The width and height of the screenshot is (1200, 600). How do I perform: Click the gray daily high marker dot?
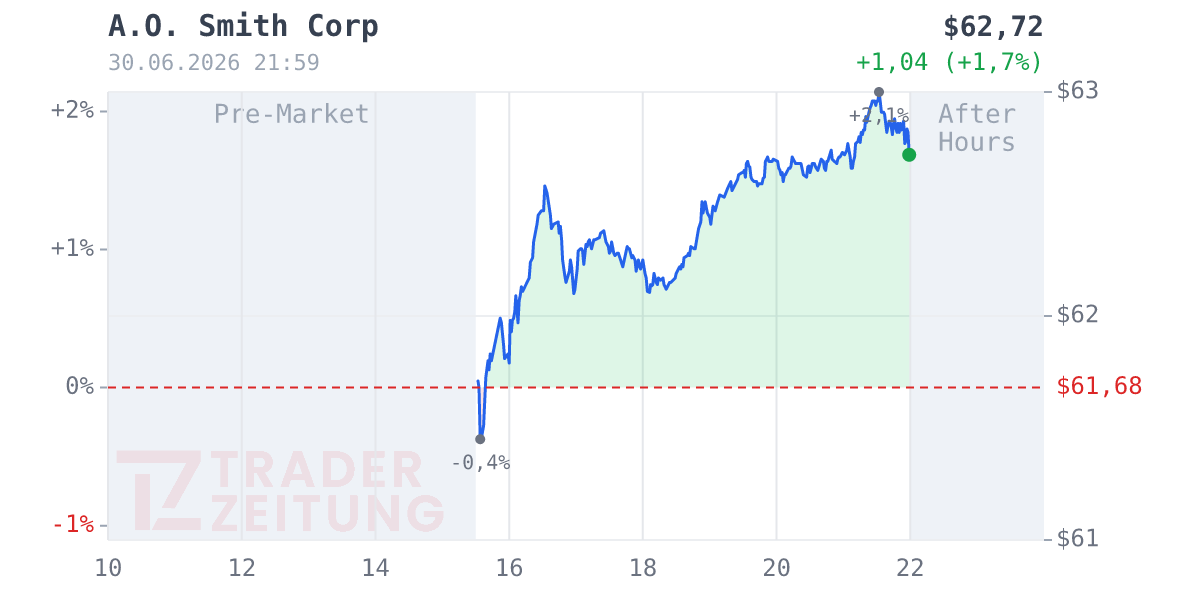tap(879, 92)
